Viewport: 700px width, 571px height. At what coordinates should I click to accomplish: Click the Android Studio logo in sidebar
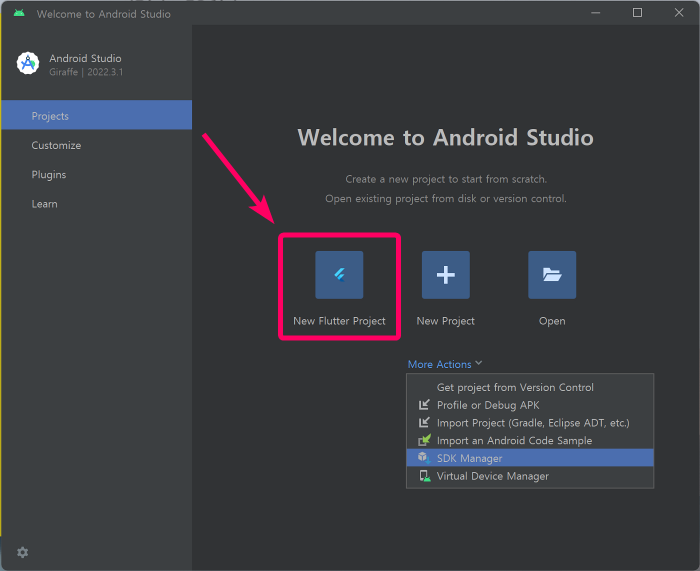28,63
